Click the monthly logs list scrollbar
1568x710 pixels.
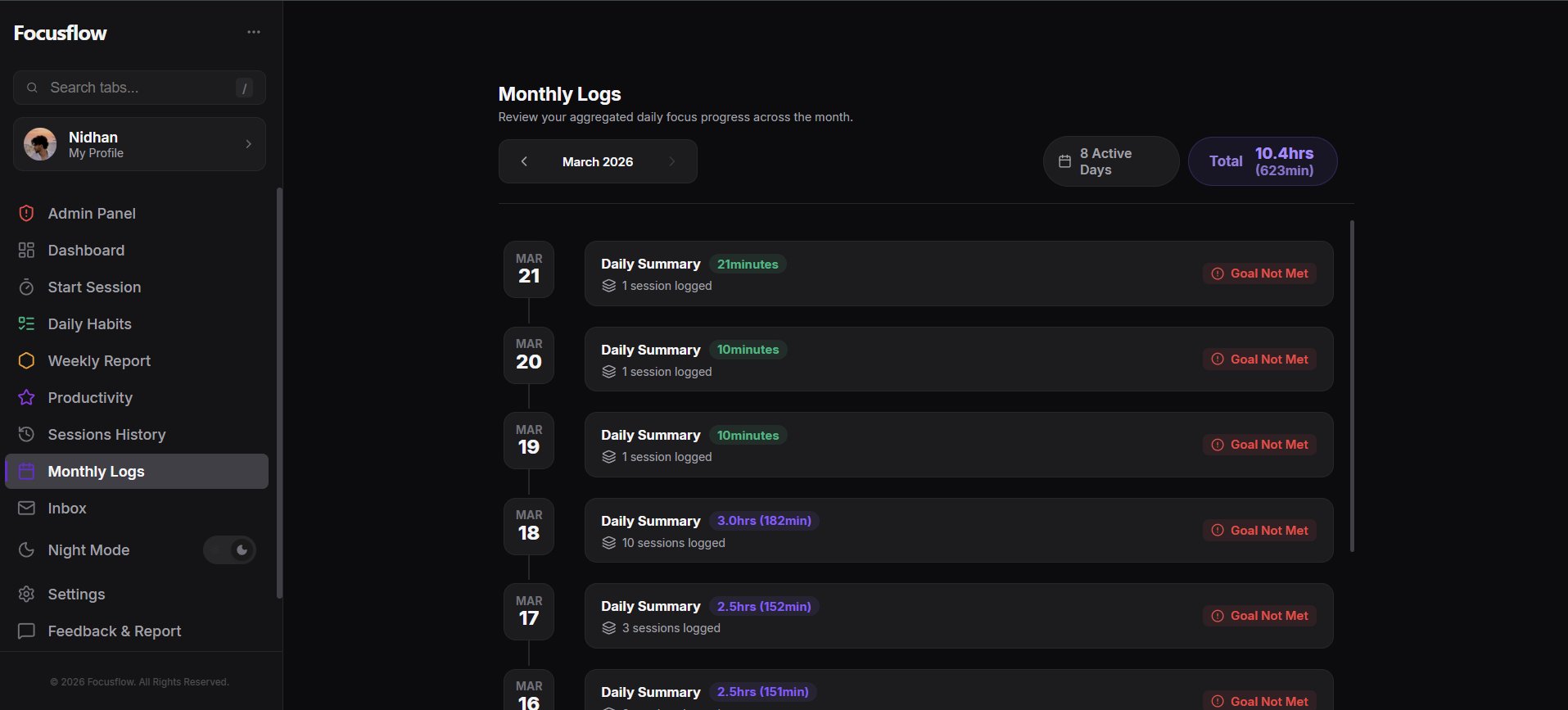tap(1352, 385)
